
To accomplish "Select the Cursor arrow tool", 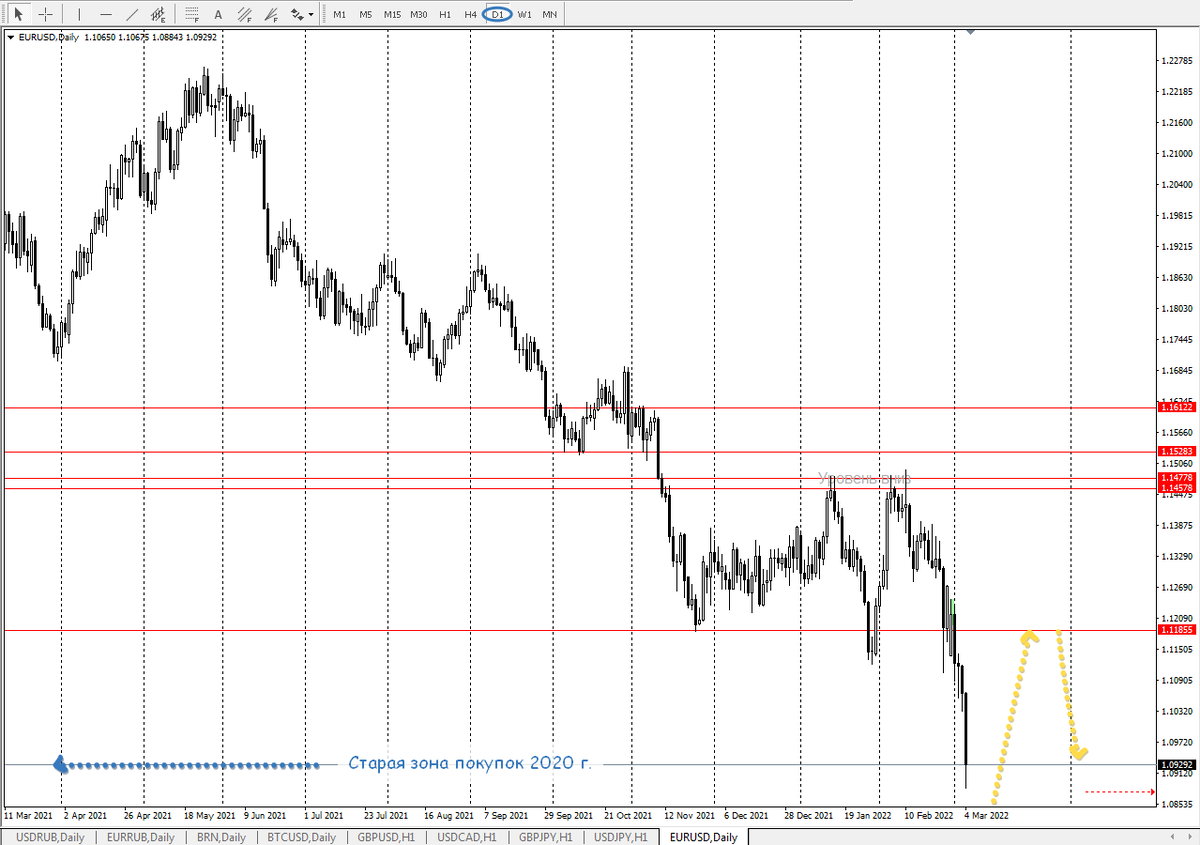I will (x=17, y=14).
